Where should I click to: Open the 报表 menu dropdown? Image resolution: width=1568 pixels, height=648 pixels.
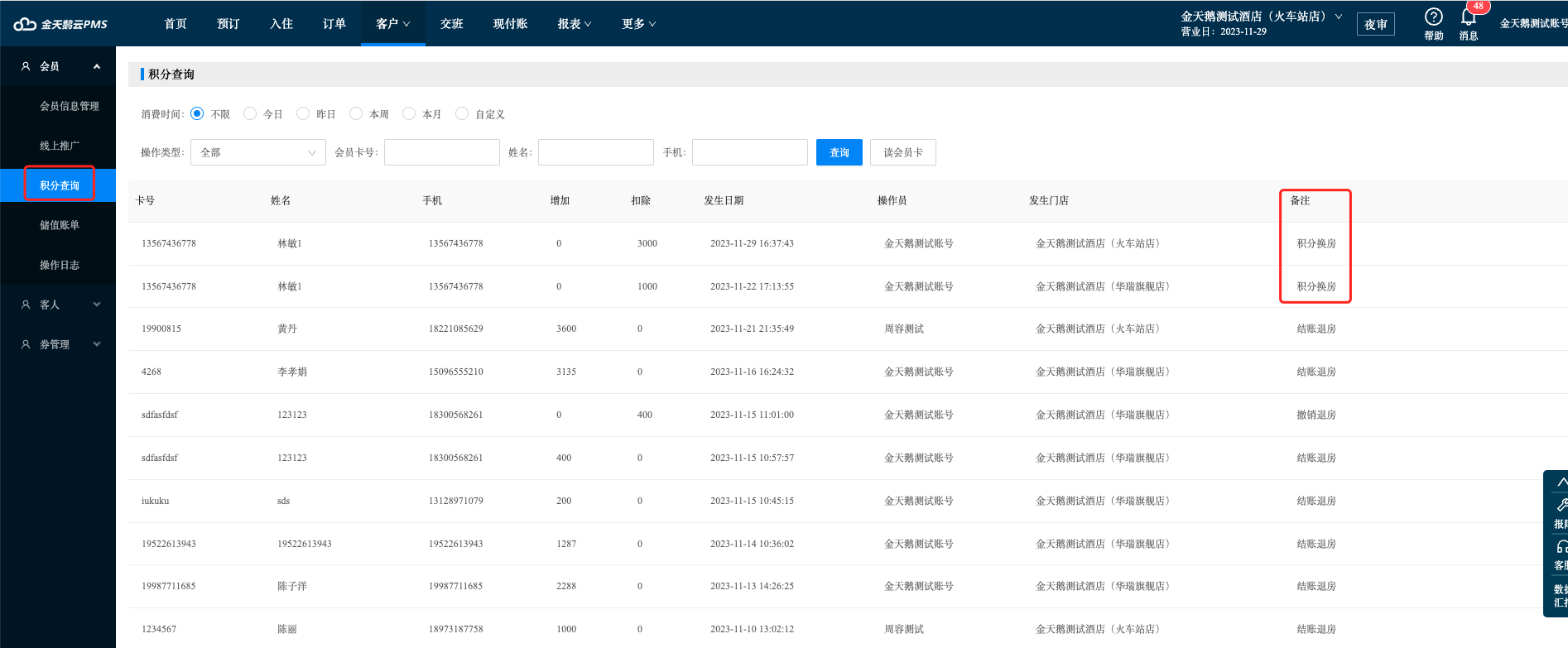(575, 24)
